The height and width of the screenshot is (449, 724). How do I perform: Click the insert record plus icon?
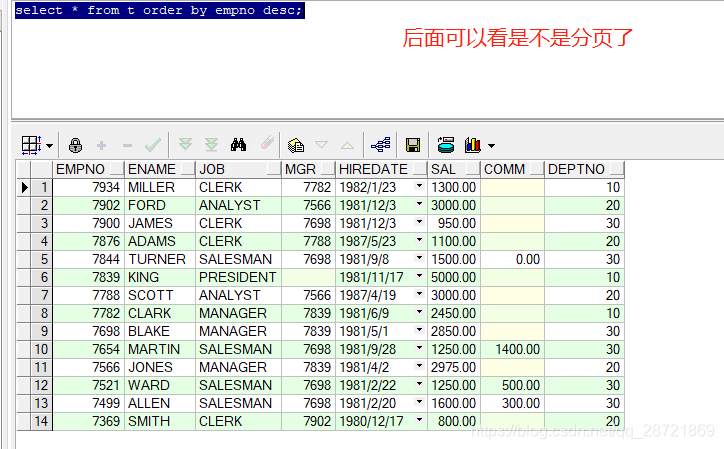coord(102,146)
